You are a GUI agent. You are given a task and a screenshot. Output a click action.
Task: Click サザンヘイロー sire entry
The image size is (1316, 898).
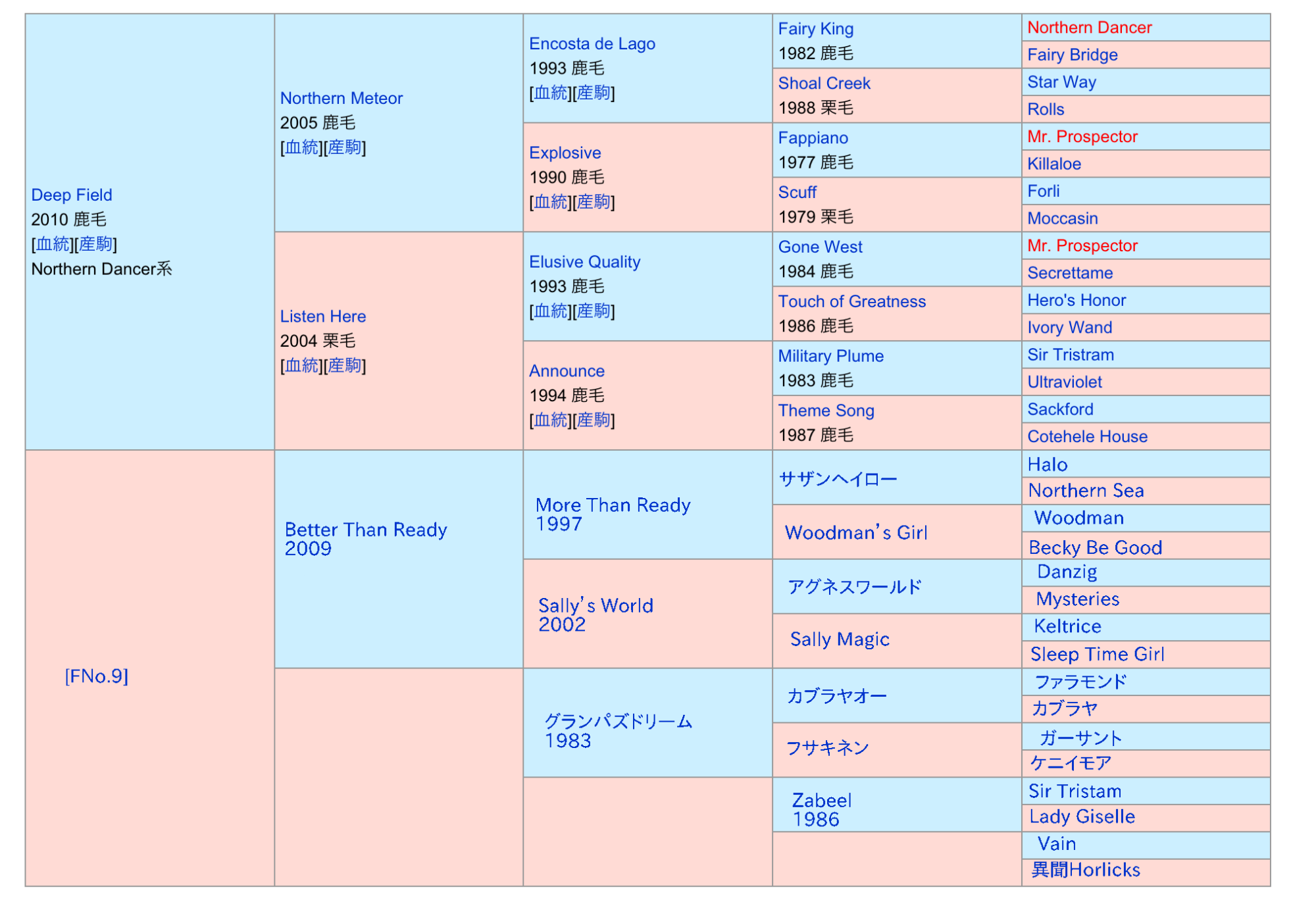point(837,479)
